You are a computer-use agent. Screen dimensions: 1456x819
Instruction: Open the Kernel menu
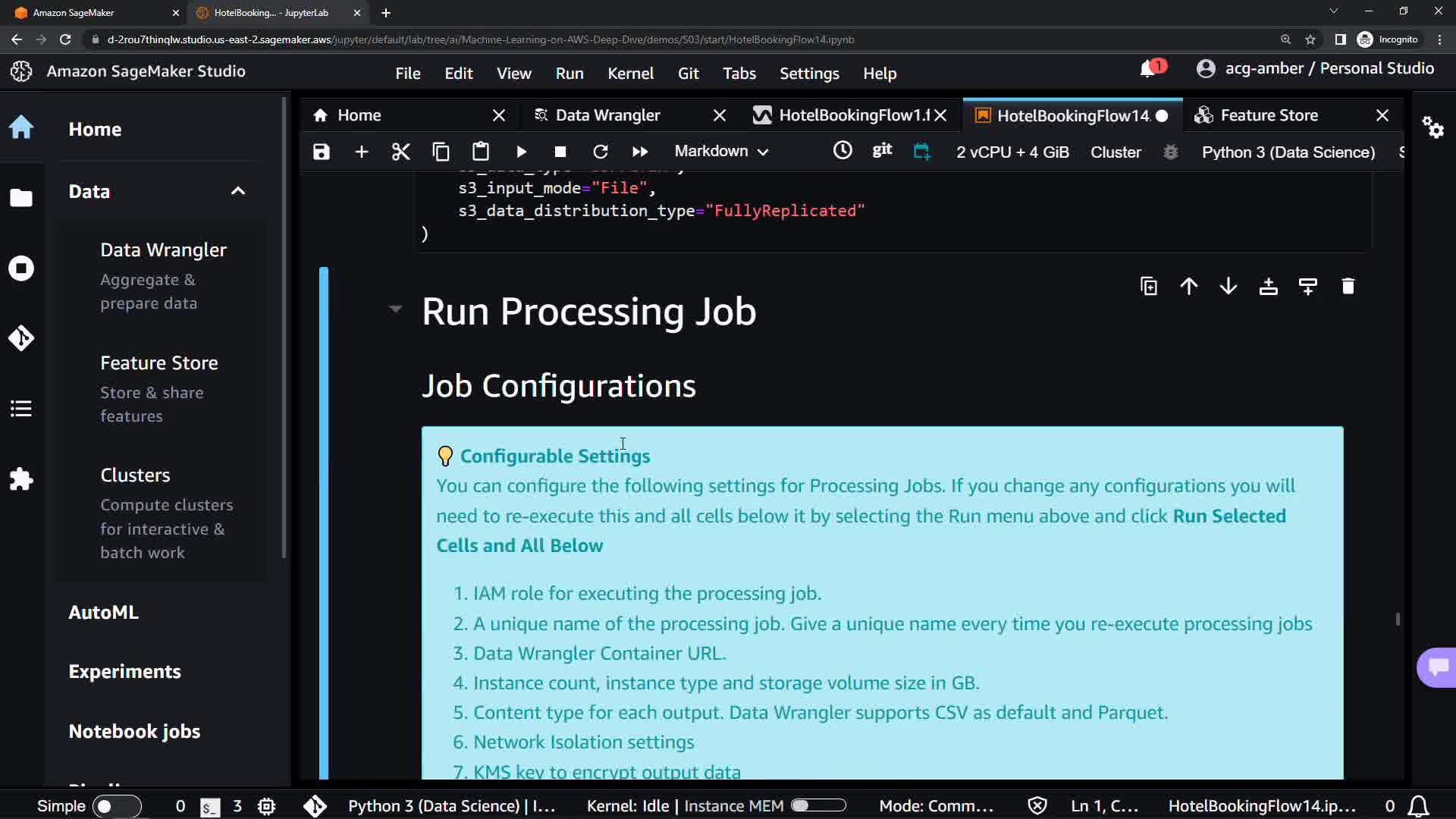click(629, 74)
